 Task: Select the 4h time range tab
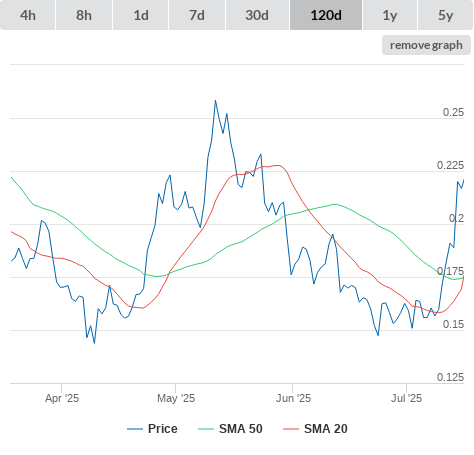[27, 15]
